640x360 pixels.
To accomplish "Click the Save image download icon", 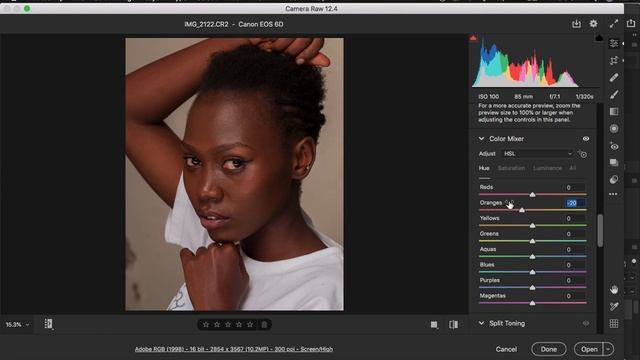I will click(x=576, y=24).
